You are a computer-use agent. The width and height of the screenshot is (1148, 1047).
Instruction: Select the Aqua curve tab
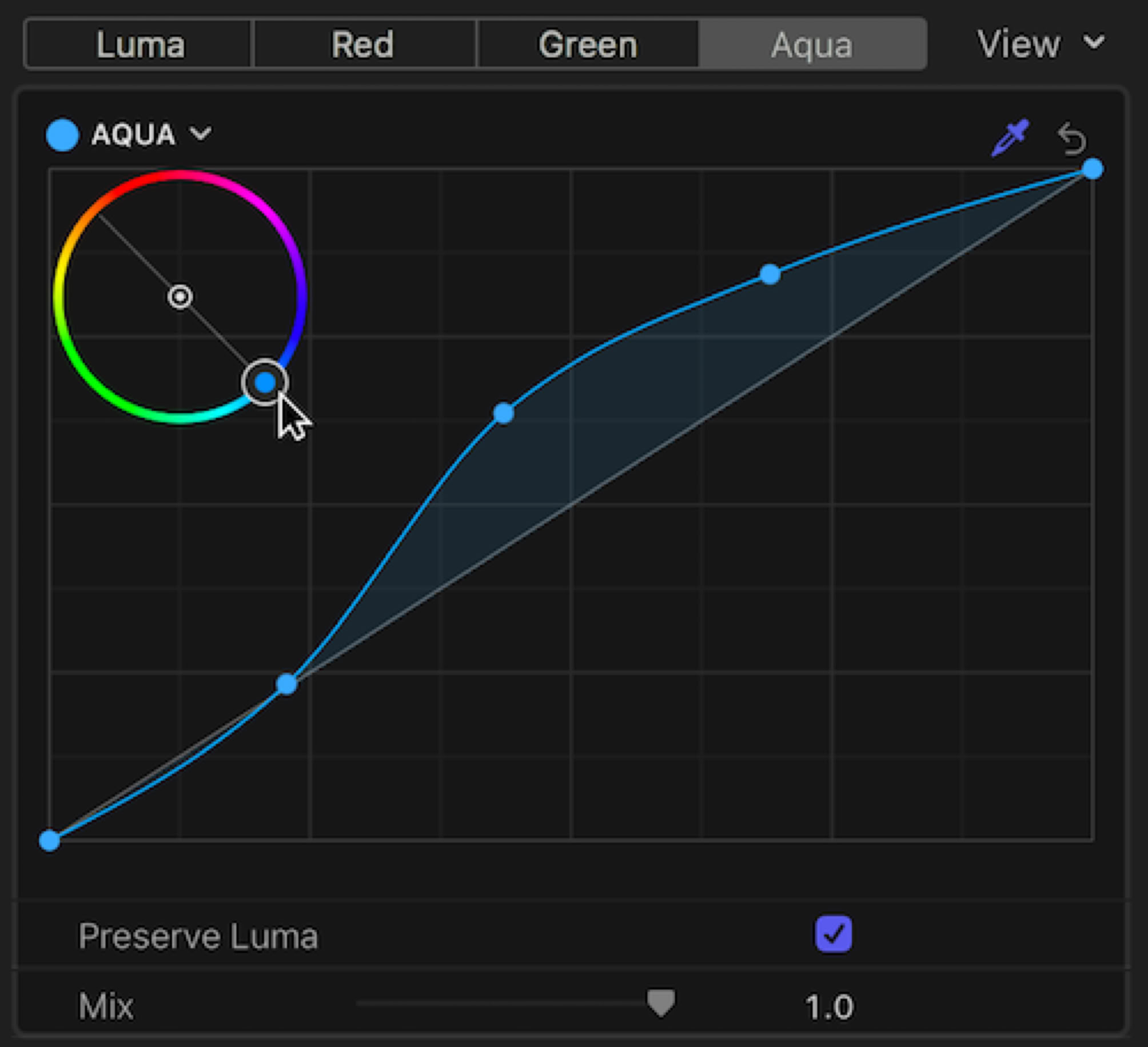tap(812, 44)
